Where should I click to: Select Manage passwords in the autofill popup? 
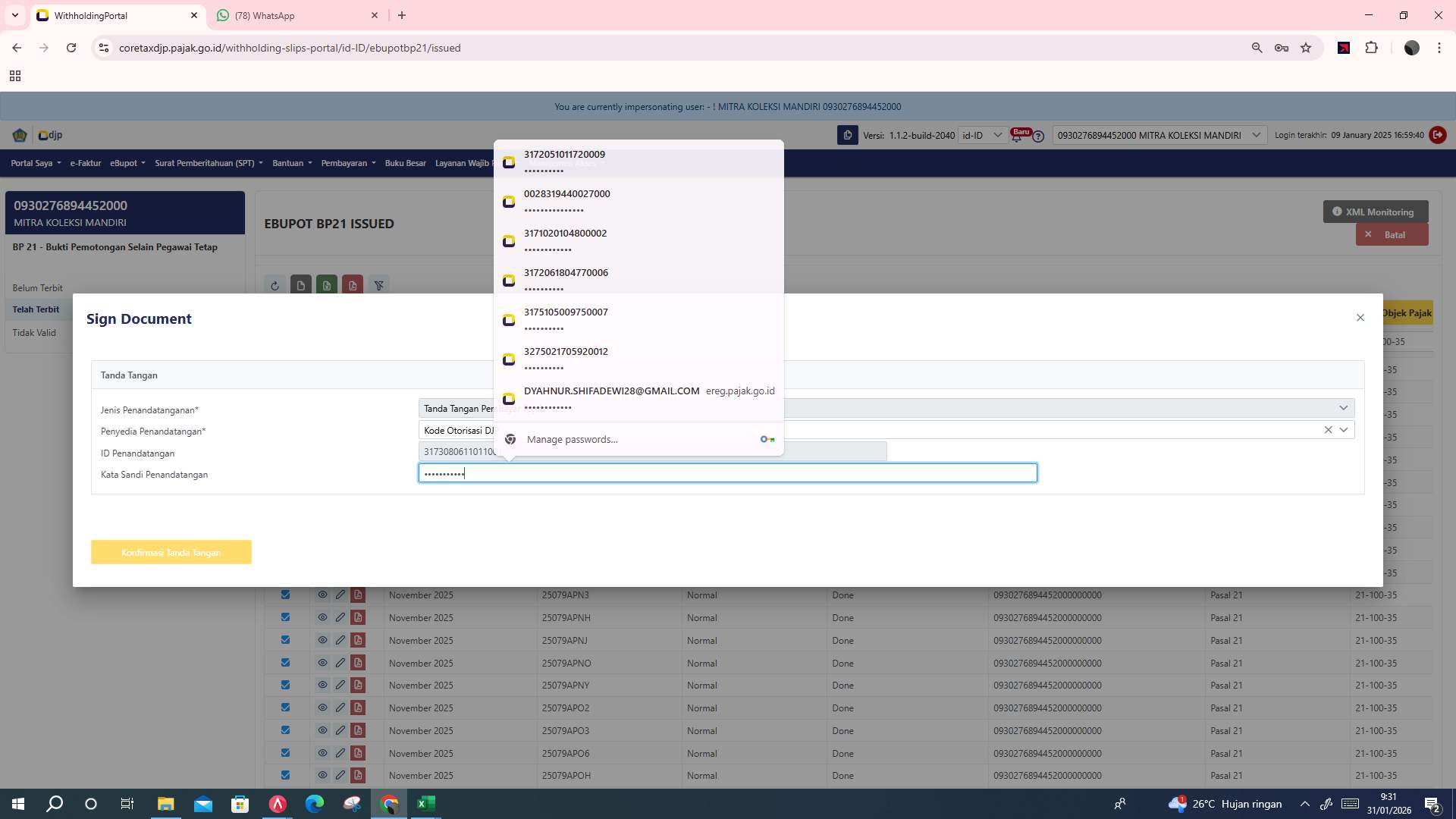click(x=572, y=439)
